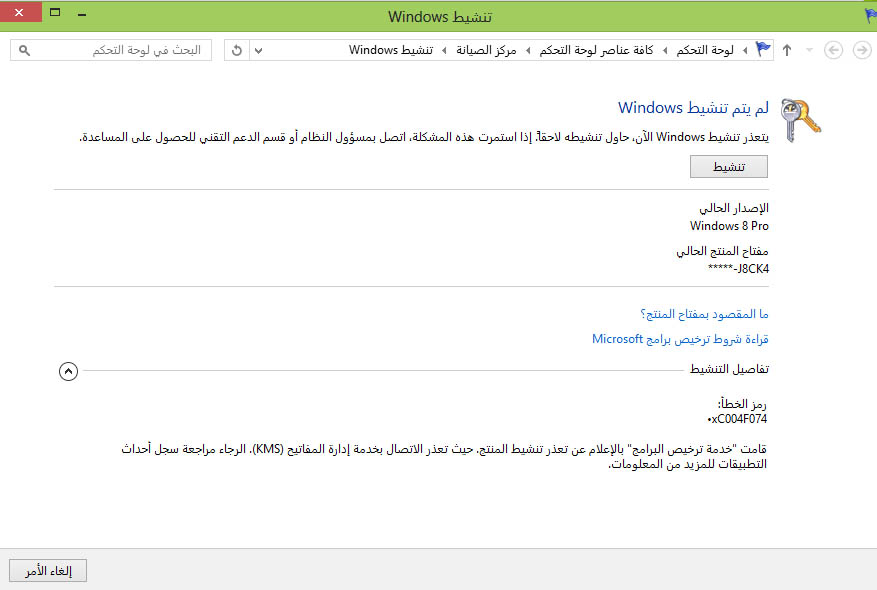Open the recent locations dropdown arrow
The width and height of the screenshot is (877, 590).
tap(809, 50)
